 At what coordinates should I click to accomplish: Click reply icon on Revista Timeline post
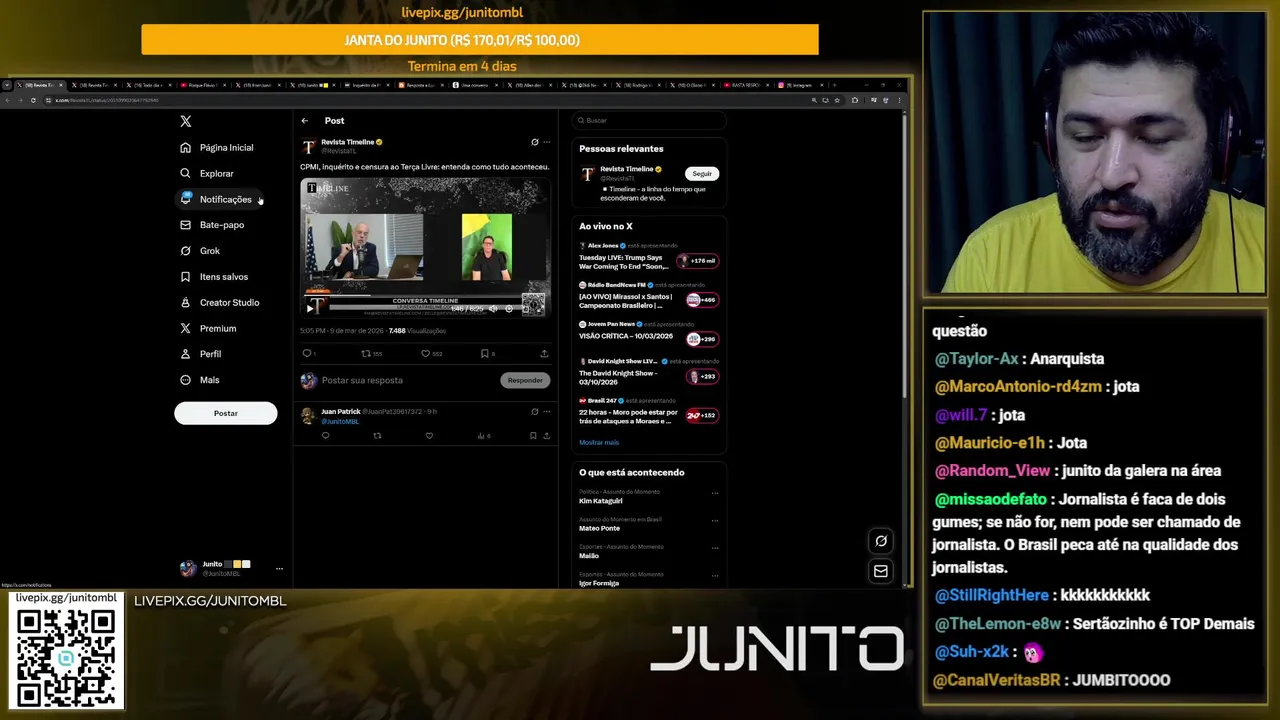pyautogui.click(x=307, y=353)
